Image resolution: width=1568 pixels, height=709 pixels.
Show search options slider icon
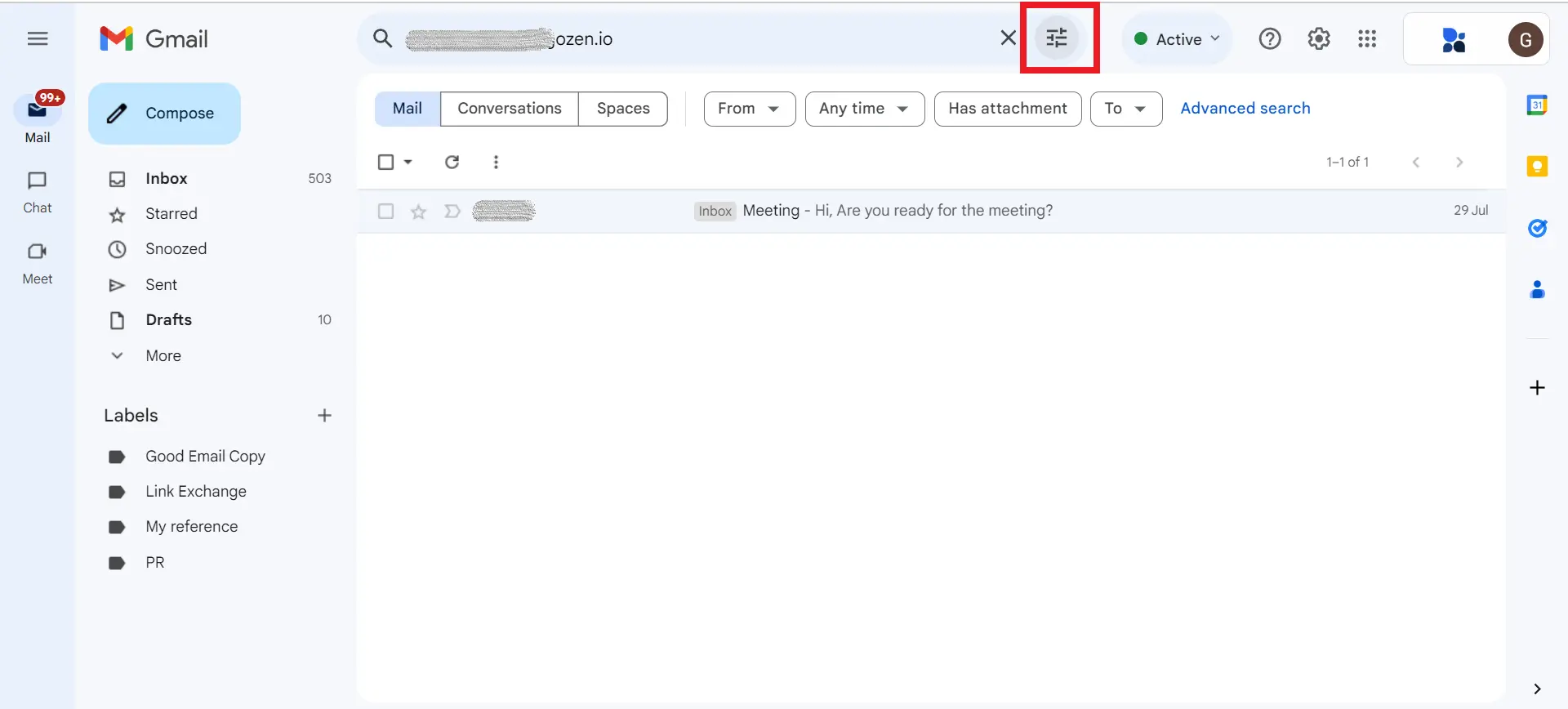click(x=1057, y=38)
